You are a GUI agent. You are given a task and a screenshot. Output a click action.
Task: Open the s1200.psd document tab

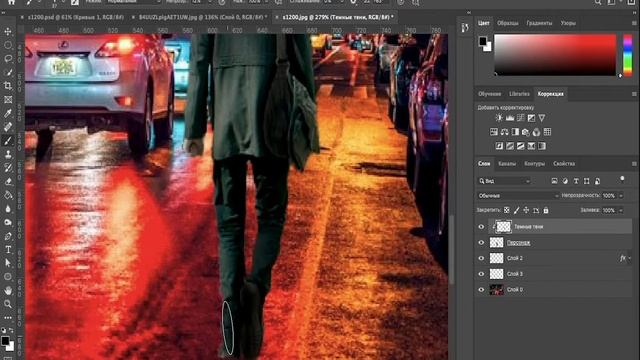point(76,17)
